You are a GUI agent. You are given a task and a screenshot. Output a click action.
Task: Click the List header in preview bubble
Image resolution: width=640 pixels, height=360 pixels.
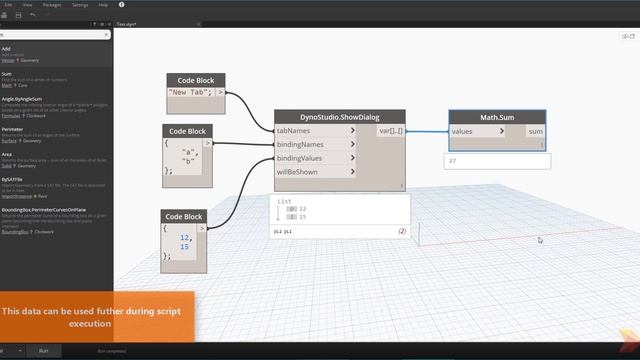(x=284, y=201)
